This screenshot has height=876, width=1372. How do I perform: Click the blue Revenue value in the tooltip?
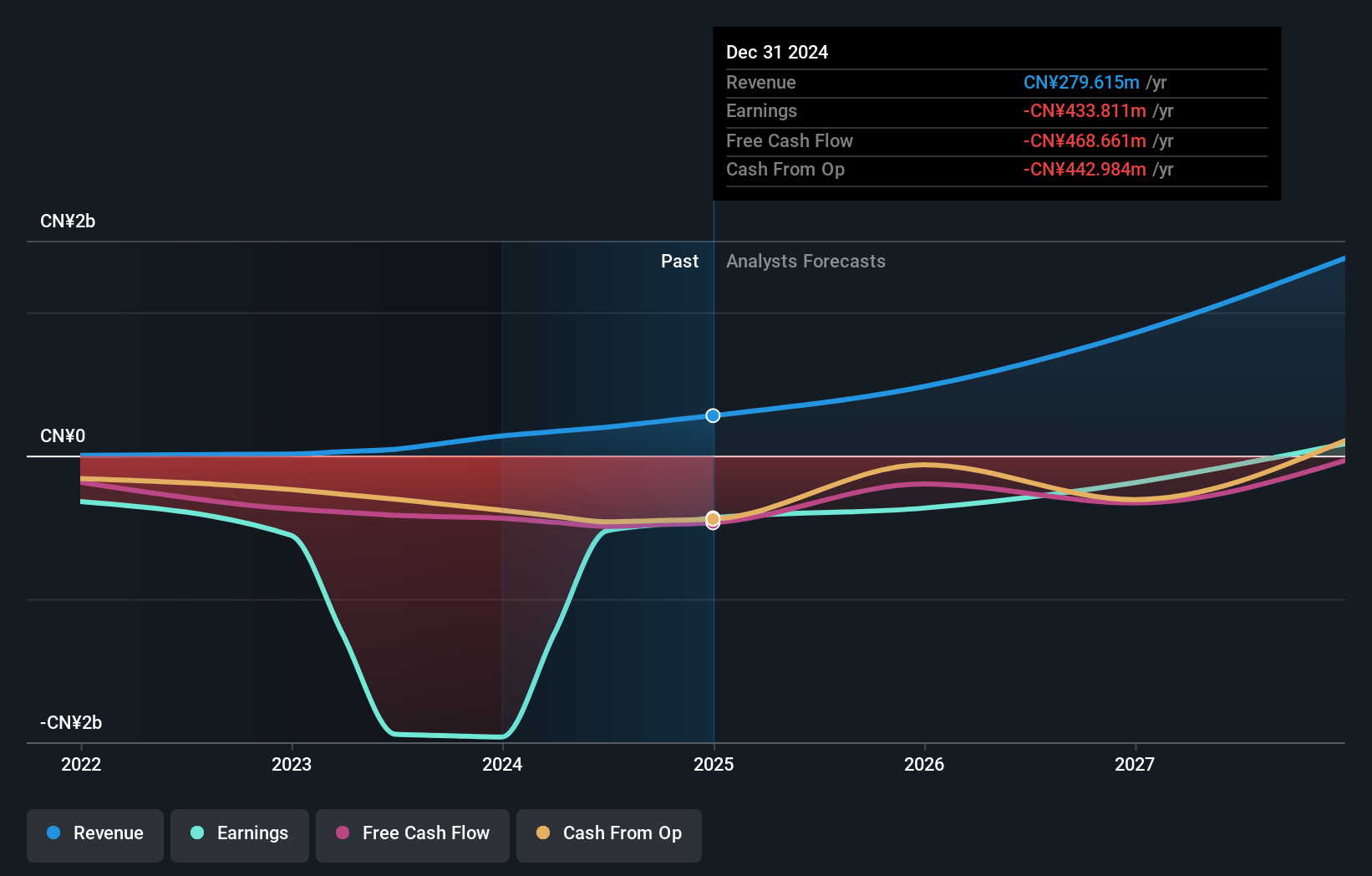[x=1082, y=82]
